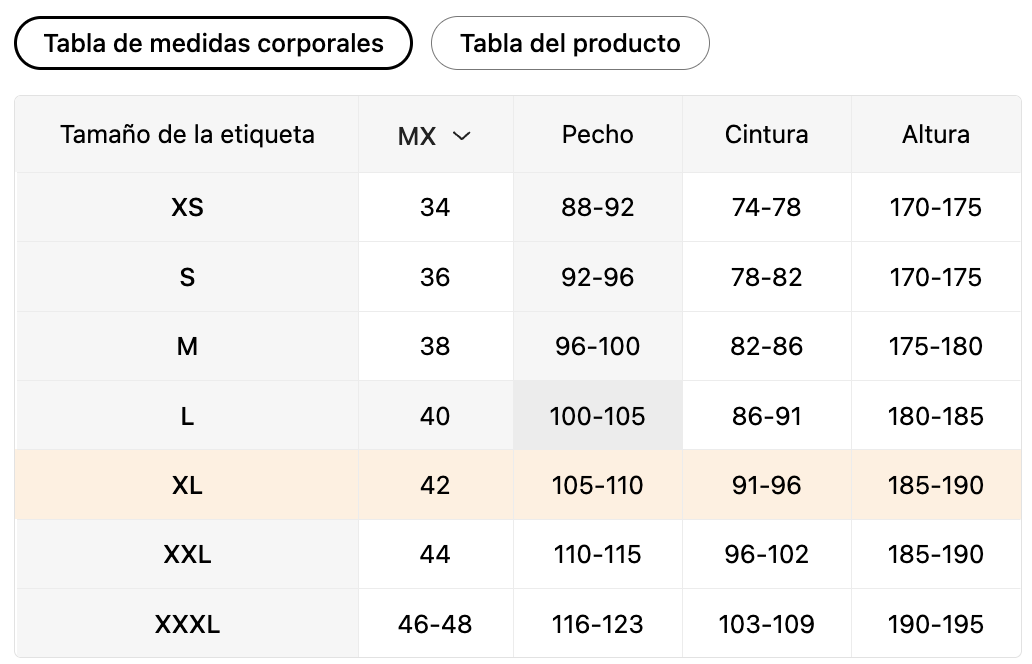
Task: Open the MX size region dropdown
Action: pyautogui.click(x=435, y=136)
